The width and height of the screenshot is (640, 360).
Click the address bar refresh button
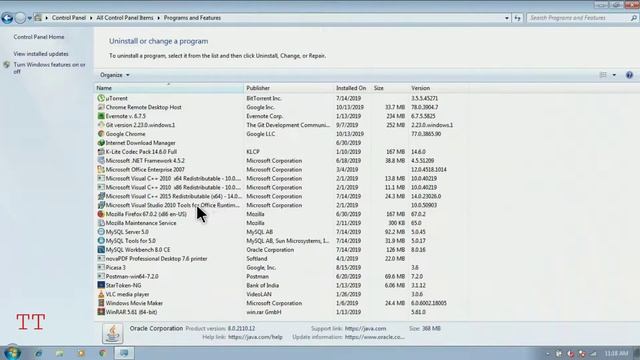(518, 18)
